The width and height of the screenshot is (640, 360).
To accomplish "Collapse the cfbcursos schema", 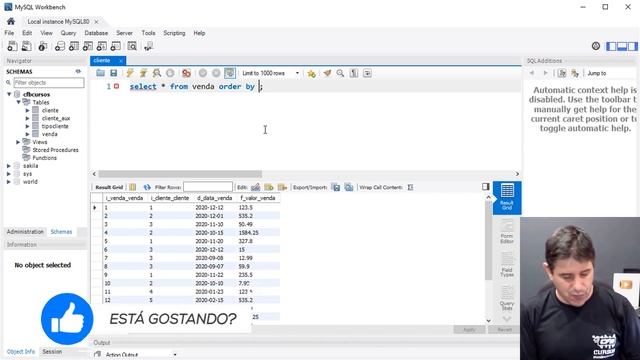I will click(9, 94).
